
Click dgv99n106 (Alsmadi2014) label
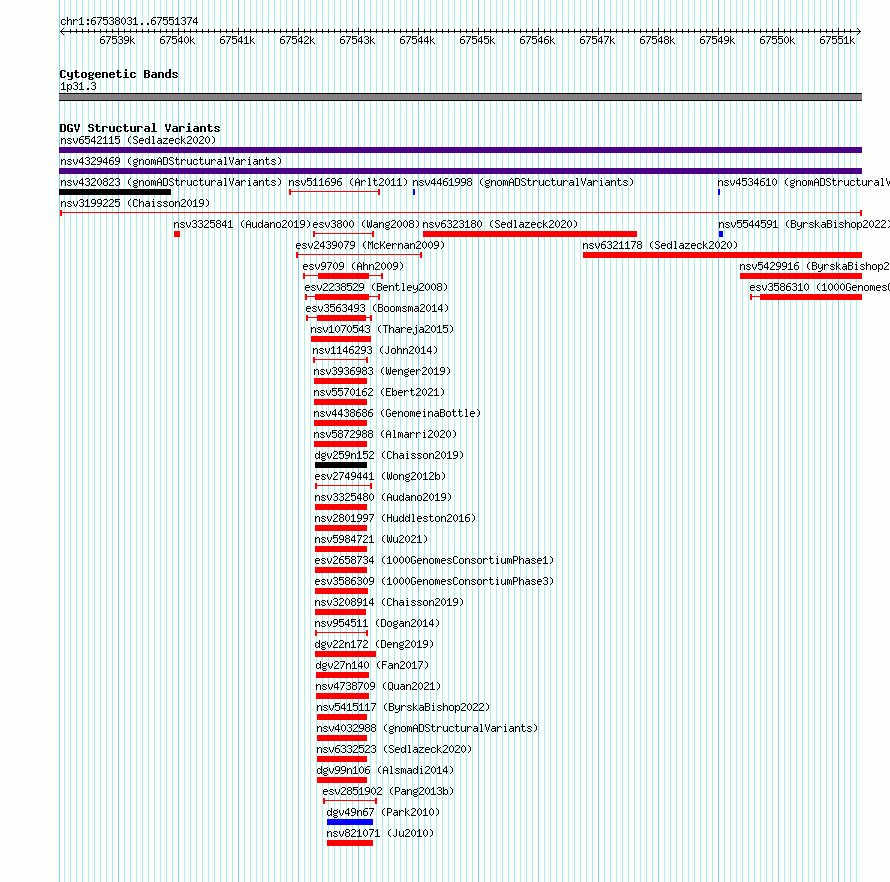point(385,770)
